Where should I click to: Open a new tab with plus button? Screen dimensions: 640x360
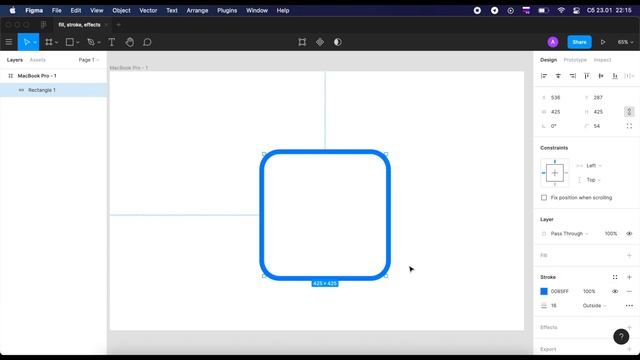(118, 25)
